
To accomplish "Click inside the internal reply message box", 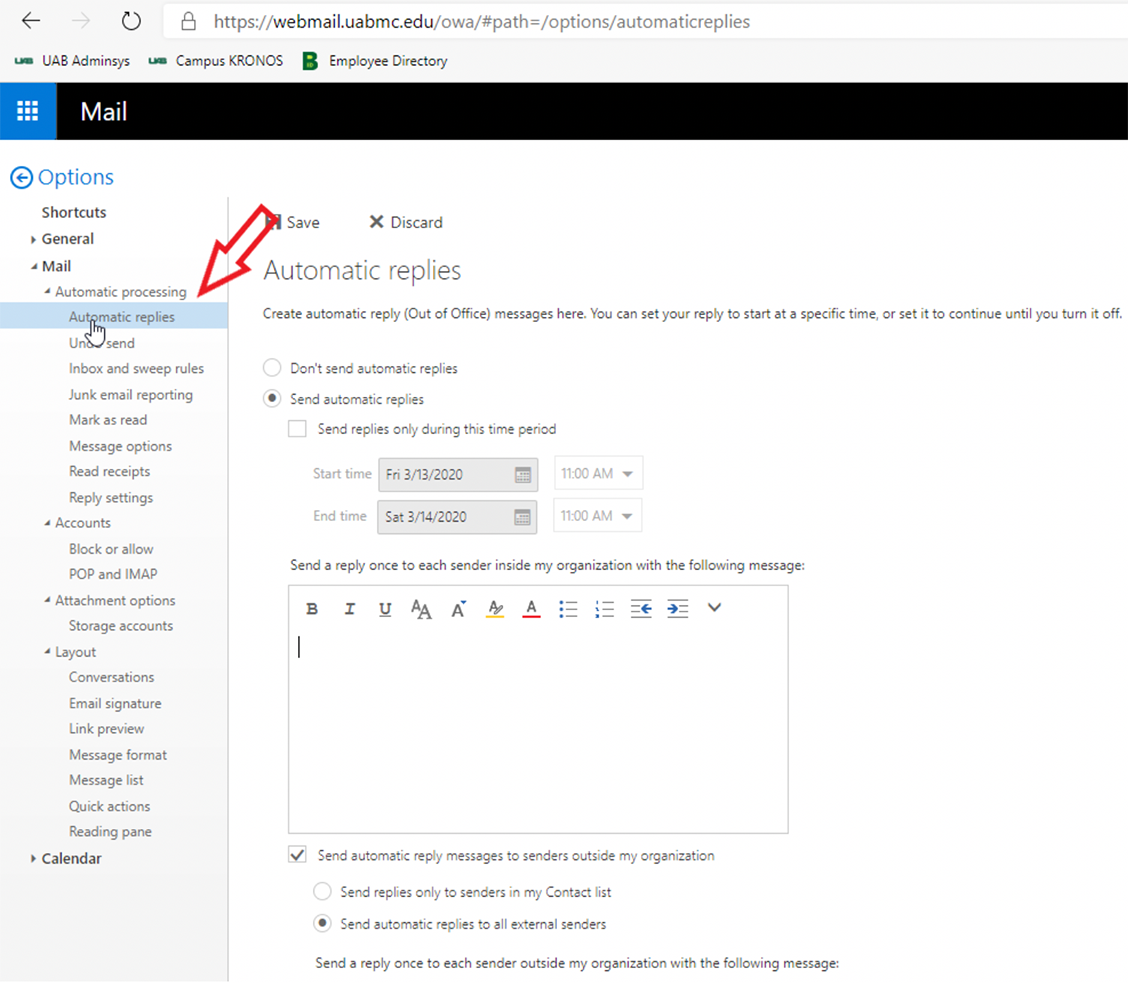I will [x=538, y=728].
